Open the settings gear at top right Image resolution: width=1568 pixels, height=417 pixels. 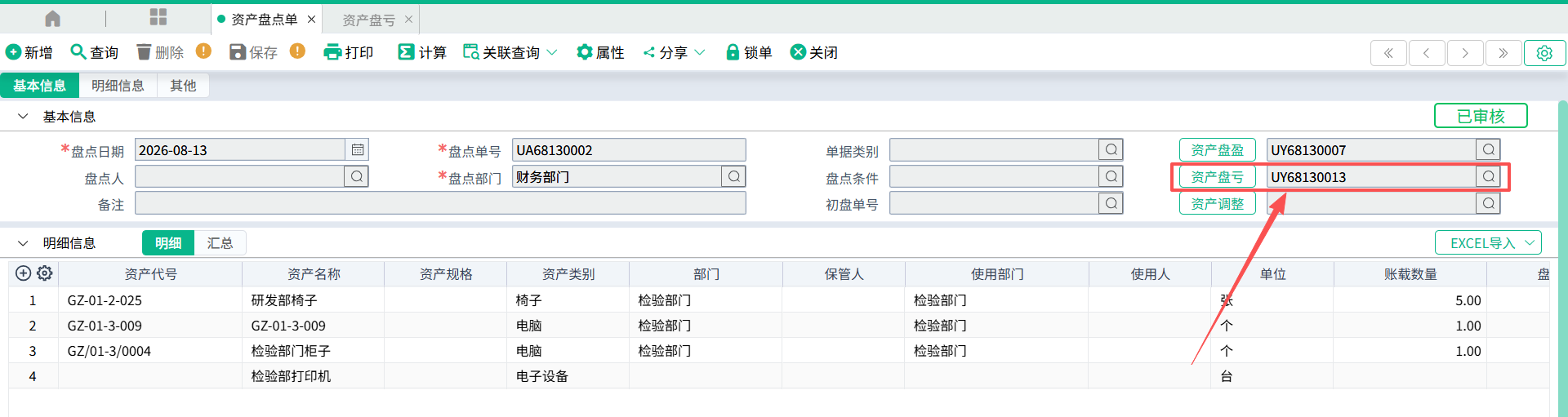pyautogui.click(x=1544, y=53)
